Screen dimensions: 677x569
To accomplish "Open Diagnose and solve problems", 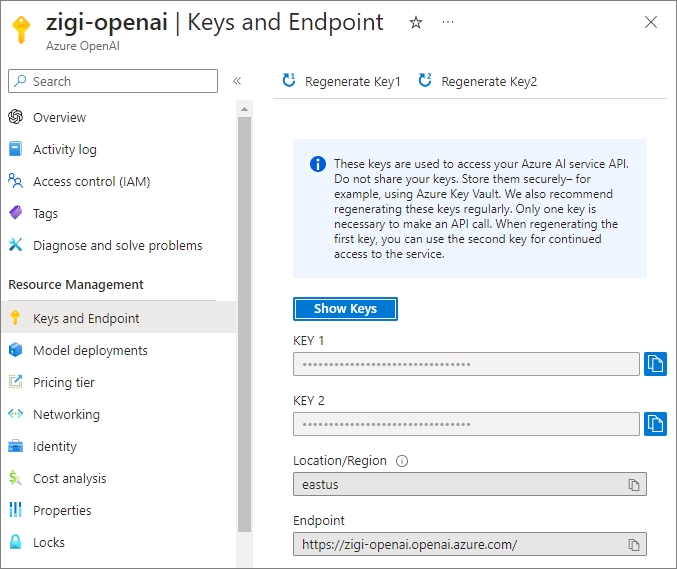I will coord(118,245).
